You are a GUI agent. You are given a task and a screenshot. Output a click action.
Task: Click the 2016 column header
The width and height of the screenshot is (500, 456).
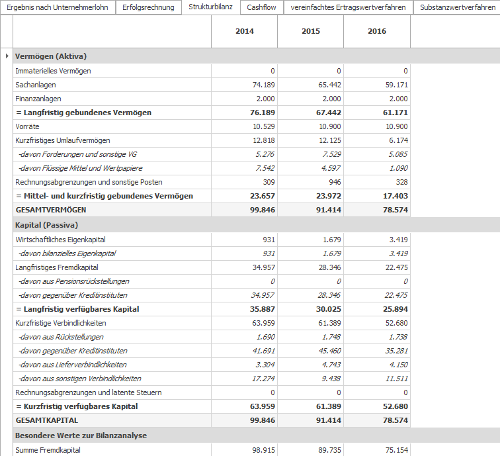(x=377, y=31)
